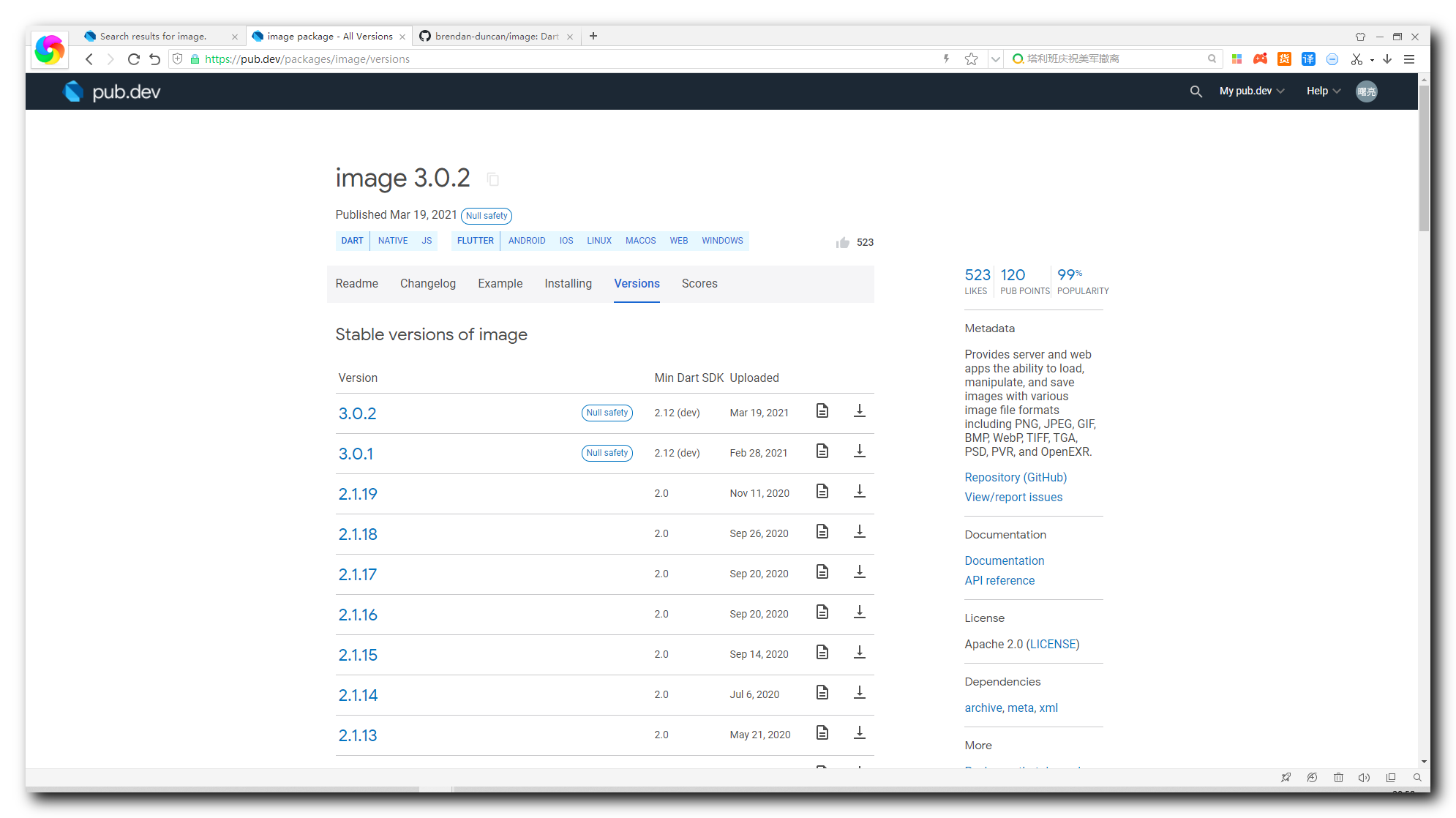Open archive dependency link
The image size is (1456, 818).
983,708
